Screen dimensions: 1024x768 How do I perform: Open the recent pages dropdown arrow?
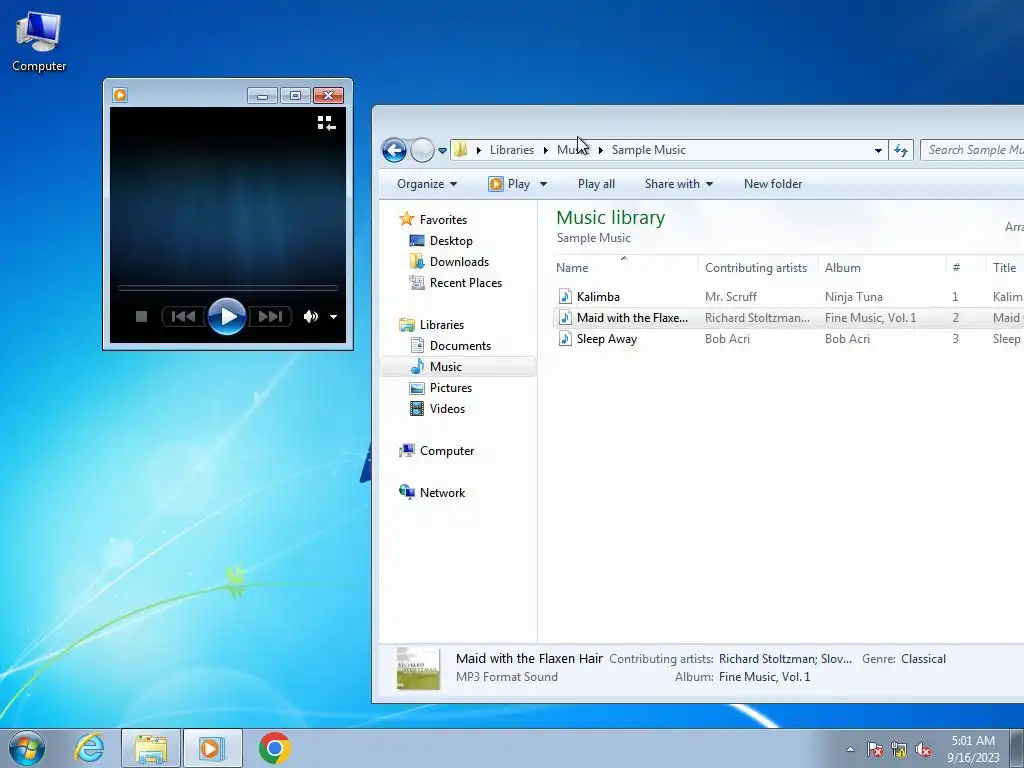(442, 151)
